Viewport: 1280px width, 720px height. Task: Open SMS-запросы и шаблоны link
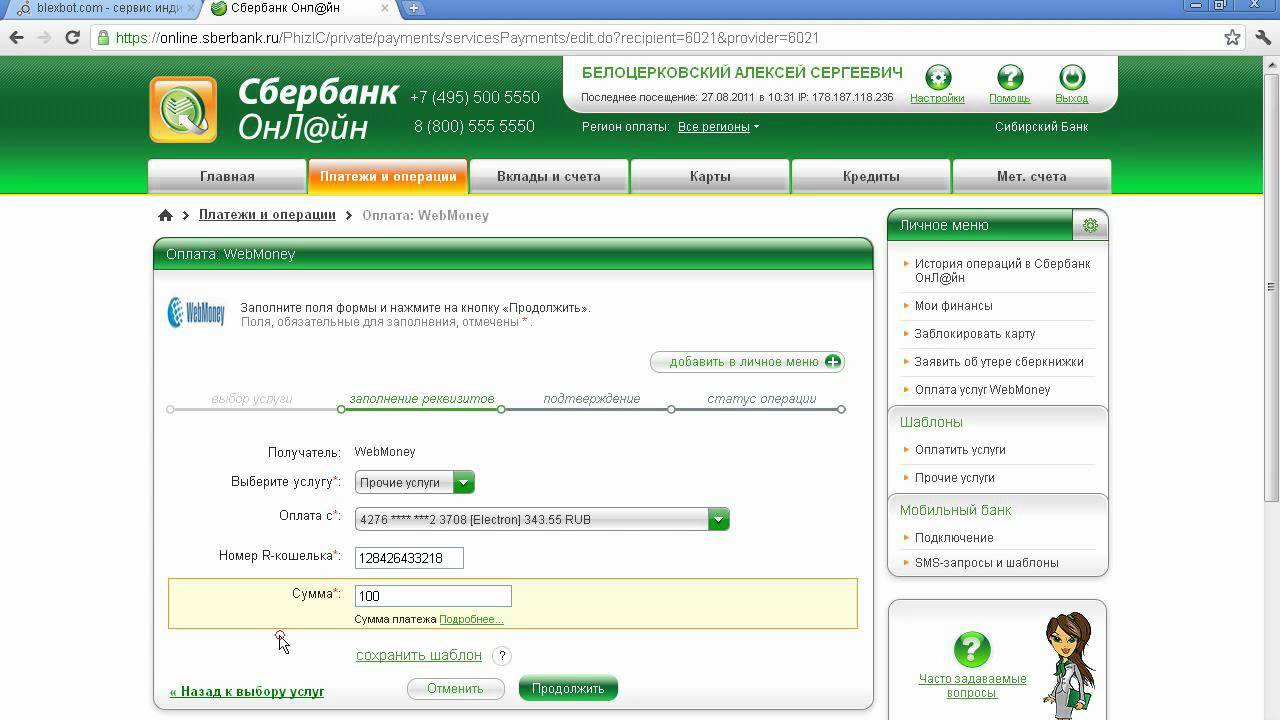click(x=987, y=563)
